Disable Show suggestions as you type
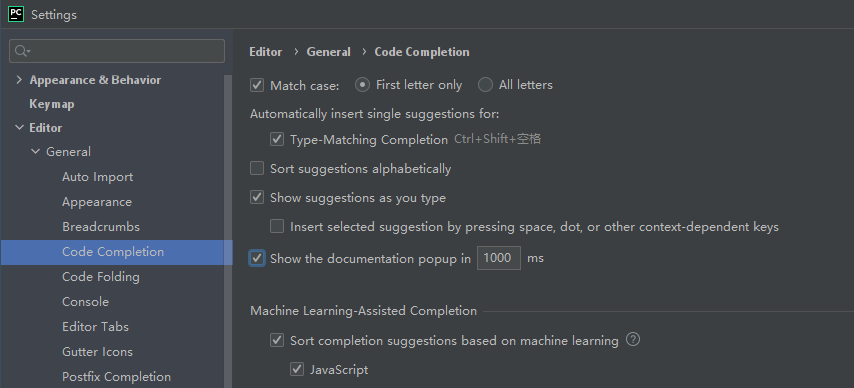The image size is (854, 388). pyautogui.click(x=257, y=197)
